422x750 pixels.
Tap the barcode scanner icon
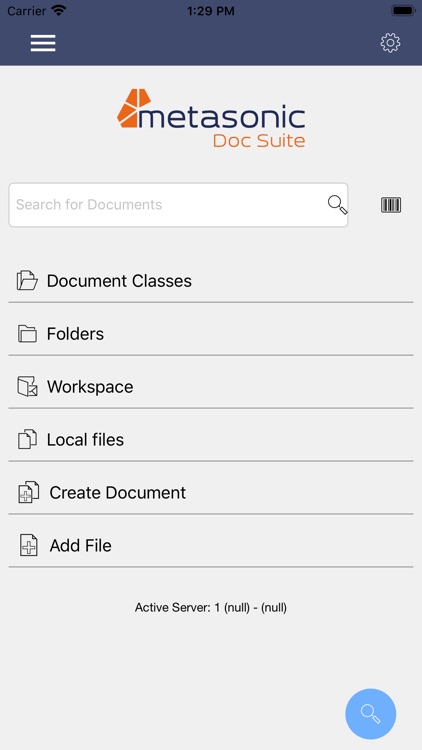point(391,205)
